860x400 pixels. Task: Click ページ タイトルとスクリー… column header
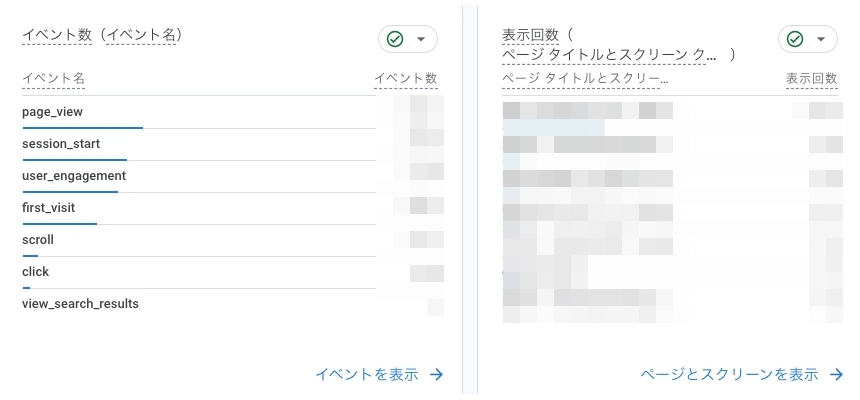(585, 79)
